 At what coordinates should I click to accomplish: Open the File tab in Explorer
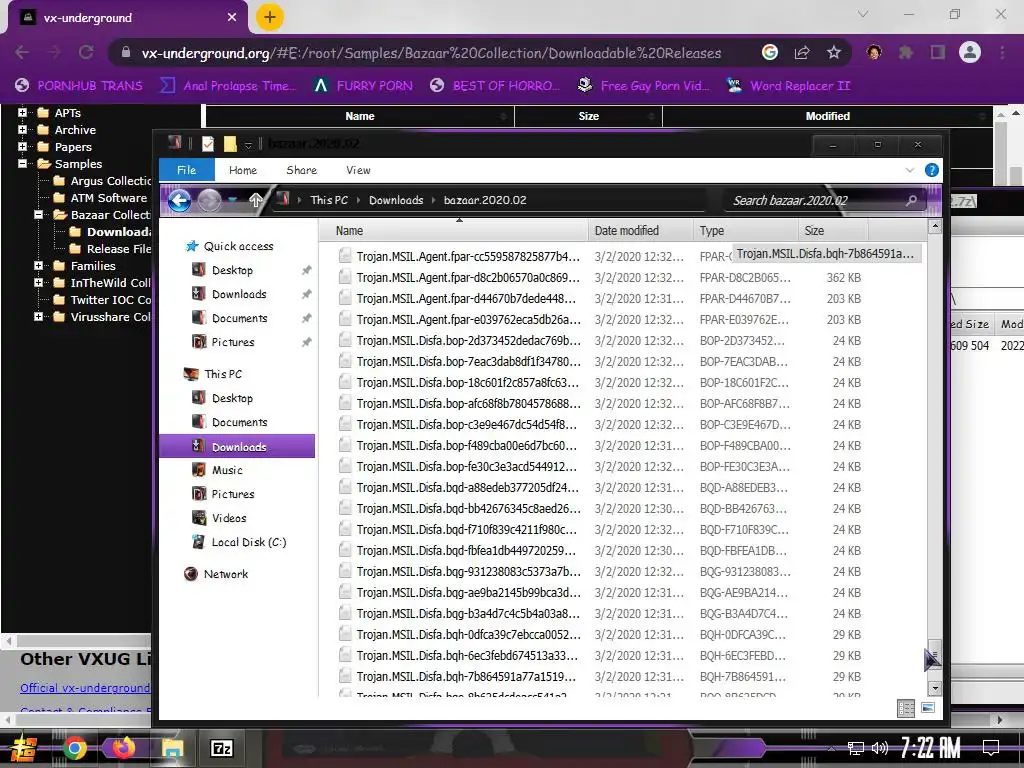pos(187,170)
